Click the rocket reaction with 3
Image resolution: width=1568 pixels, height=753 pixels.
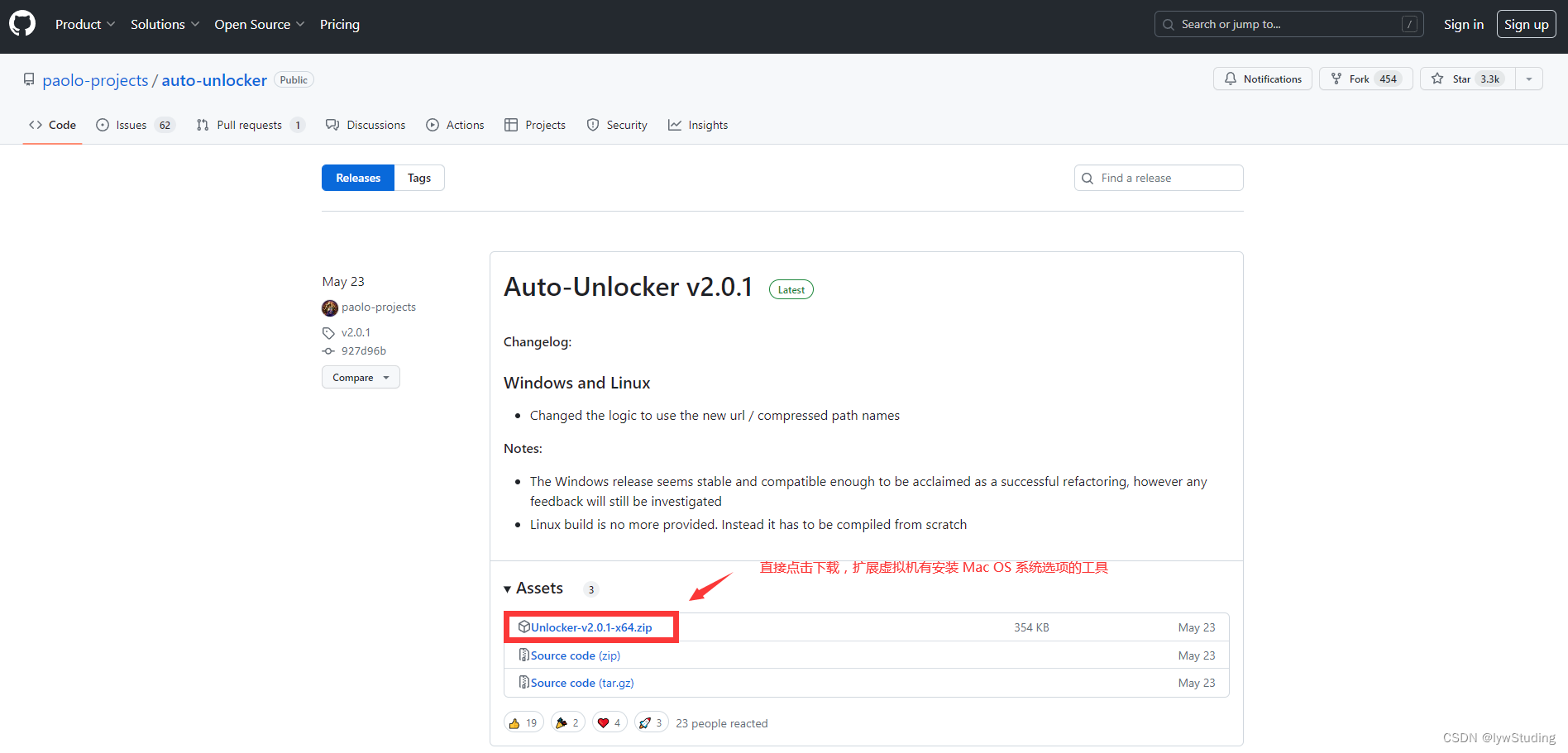(652, 722)
